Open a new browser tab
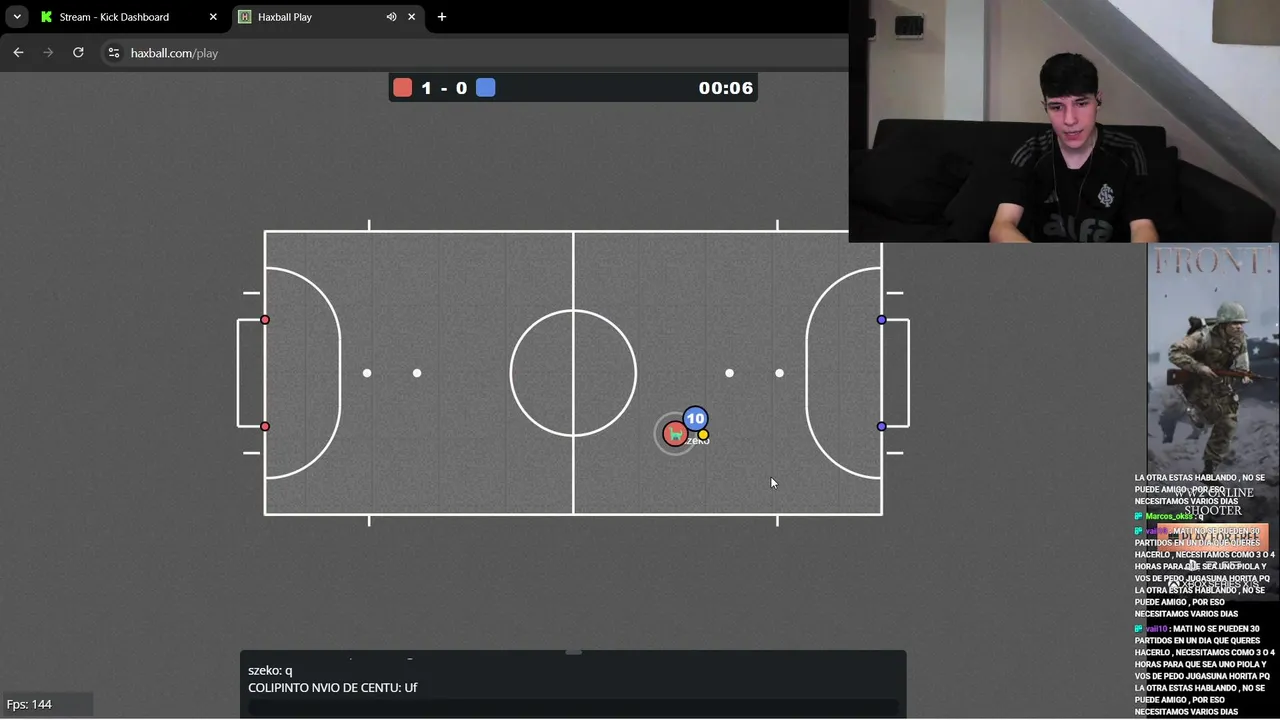Screen dimensions: 1280x720 pyautogui.click(x=442, y=17)
